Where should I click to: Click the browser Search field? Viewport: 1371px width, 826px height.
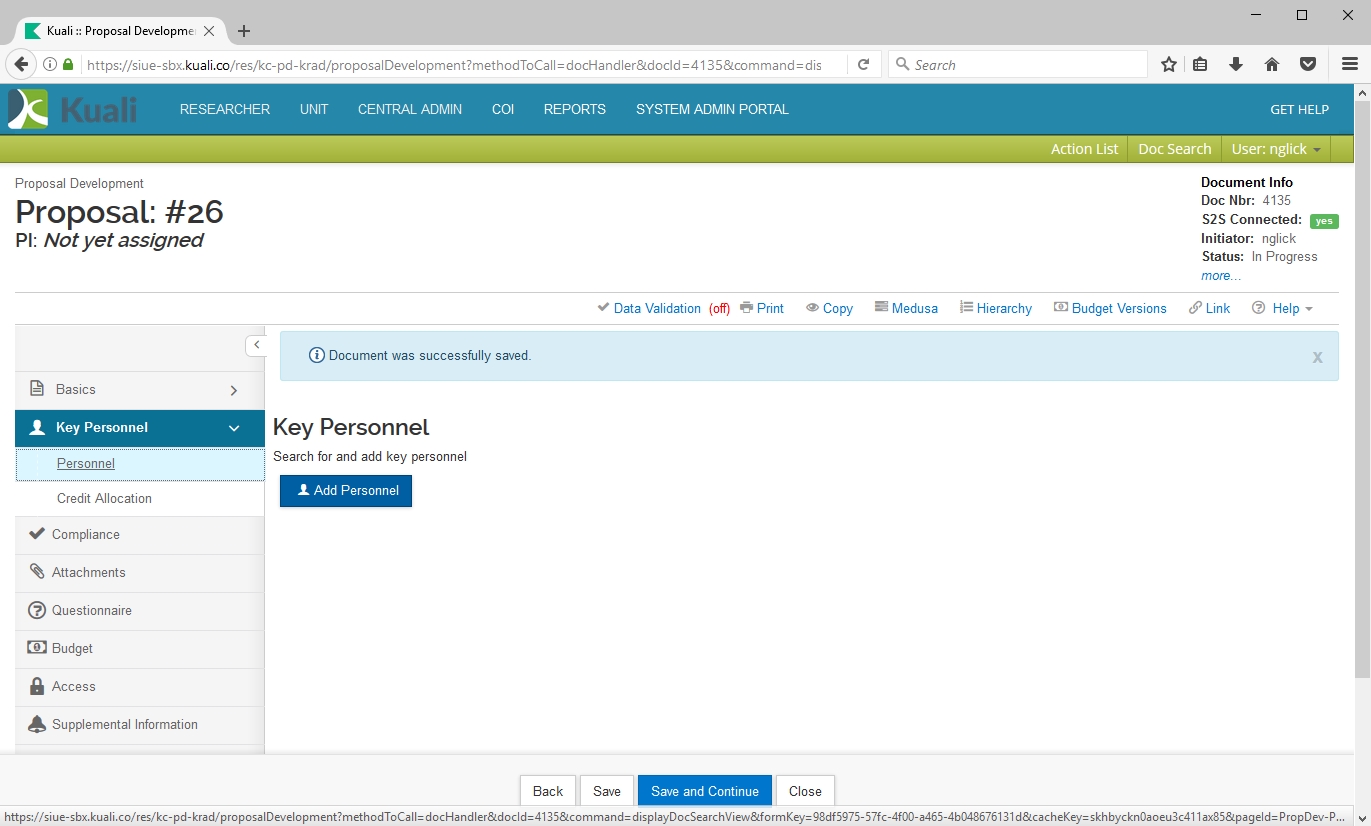tap(1020, 65)
